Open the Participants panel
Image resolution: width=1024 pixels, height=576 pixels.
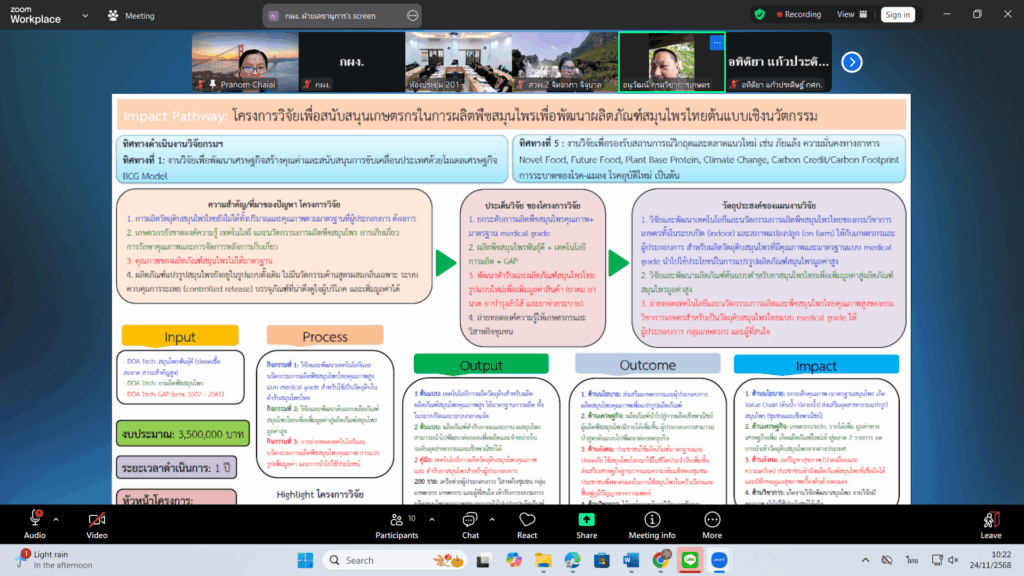click(397, 522)
